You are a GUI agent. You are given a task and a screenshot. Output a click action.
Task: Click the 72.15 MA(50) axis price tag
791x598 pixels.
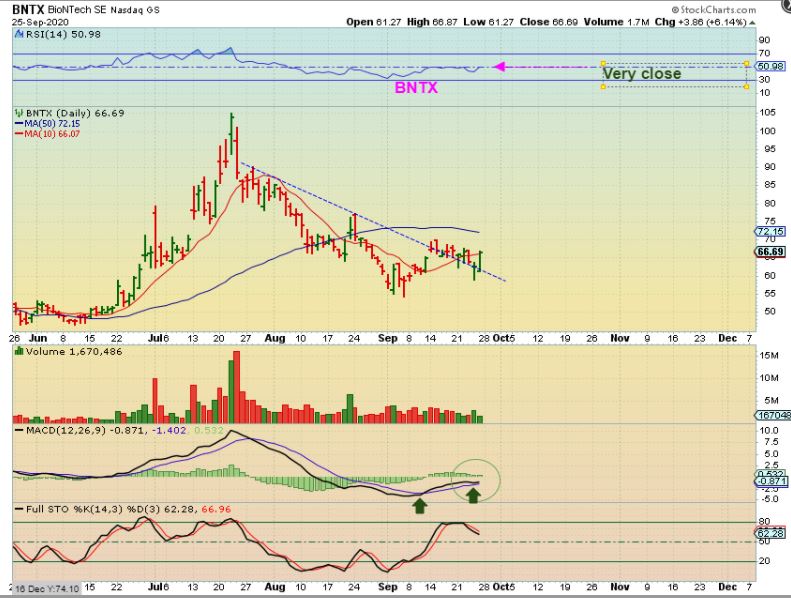coord(770,231)
